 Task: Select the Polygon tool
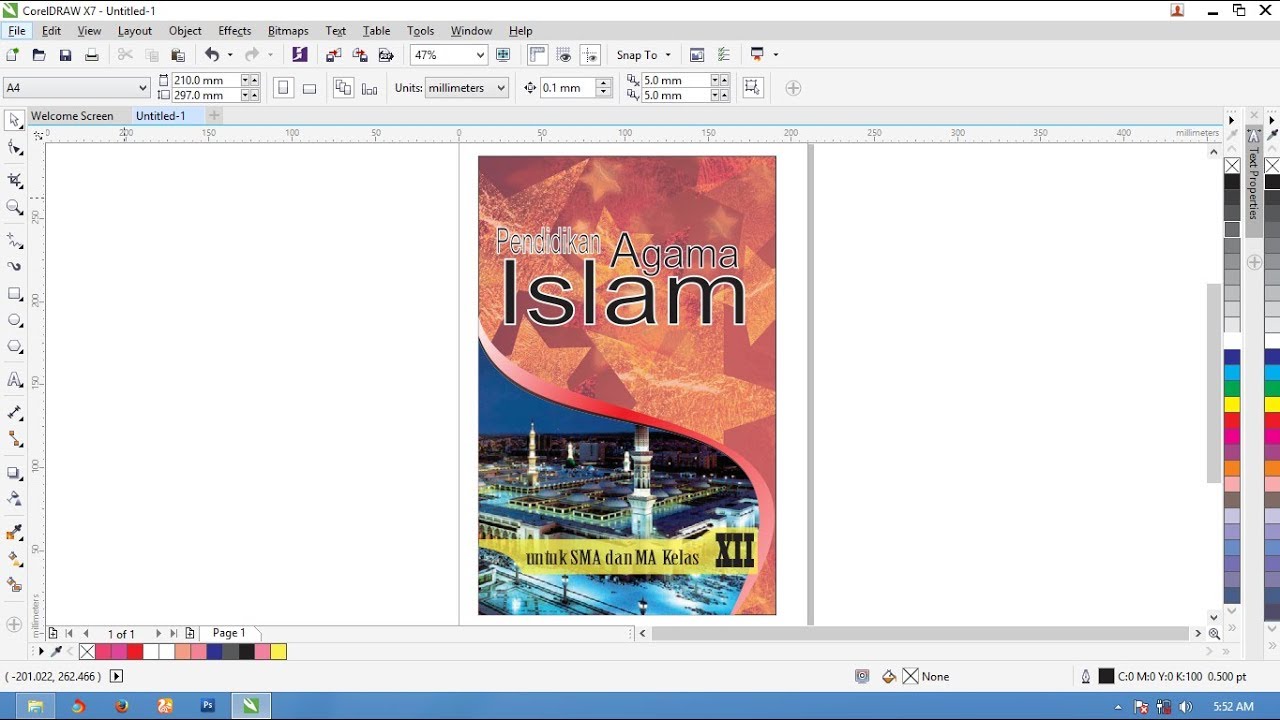tap(15, 347)
